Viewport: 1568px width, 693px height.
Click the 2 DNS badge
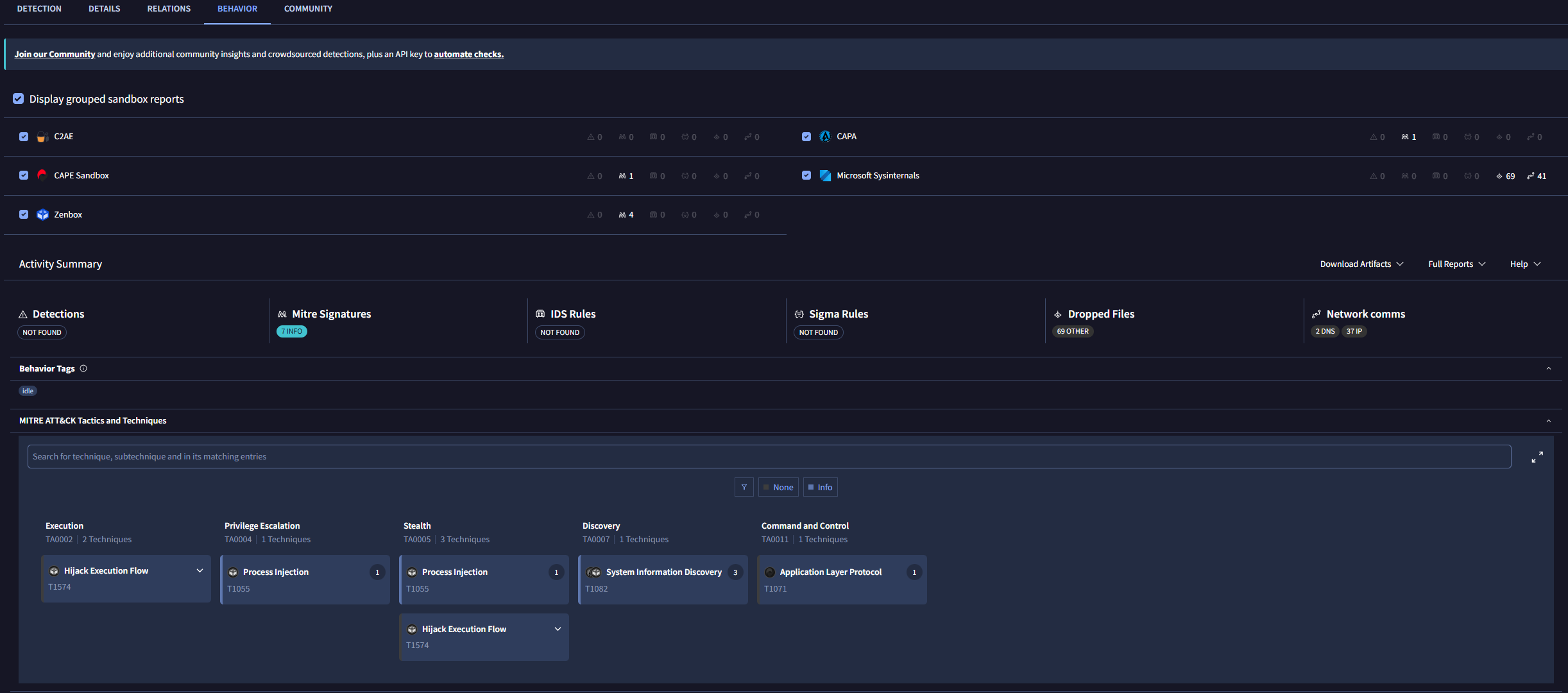tap(1325, 332)
